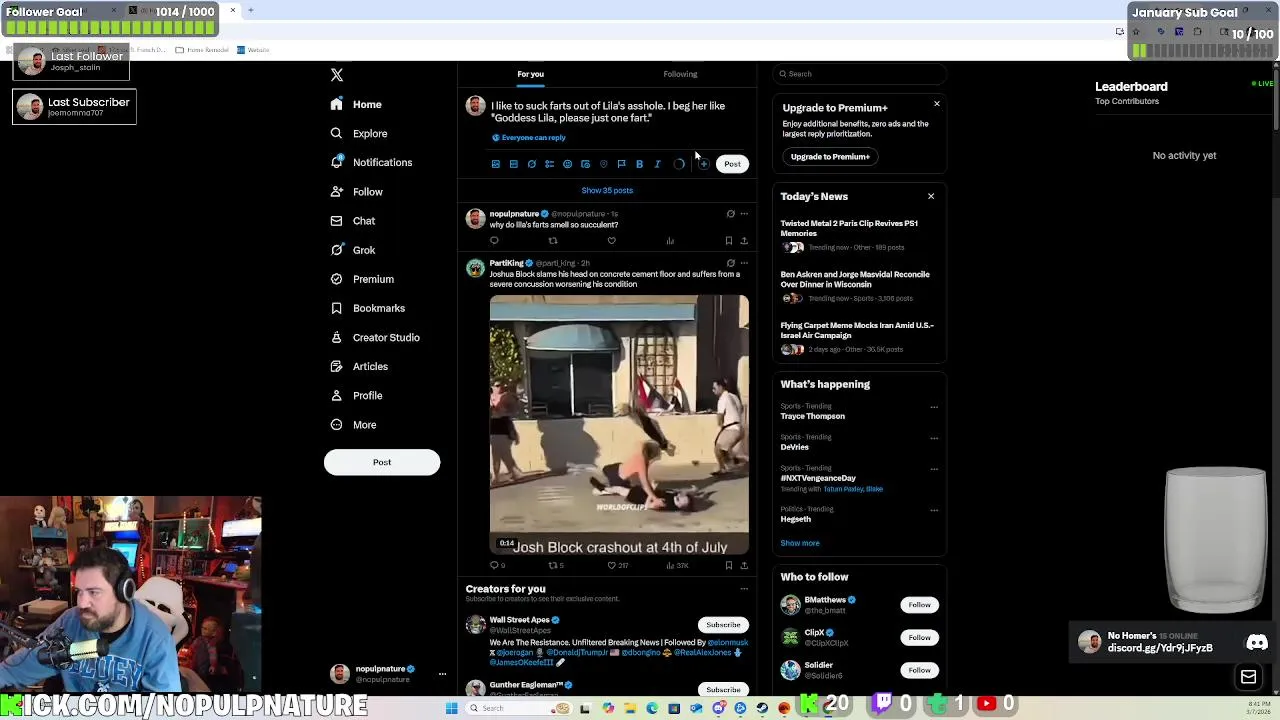Open Windows Start menu
The image size is (1280, 720).
click(451, 708)
